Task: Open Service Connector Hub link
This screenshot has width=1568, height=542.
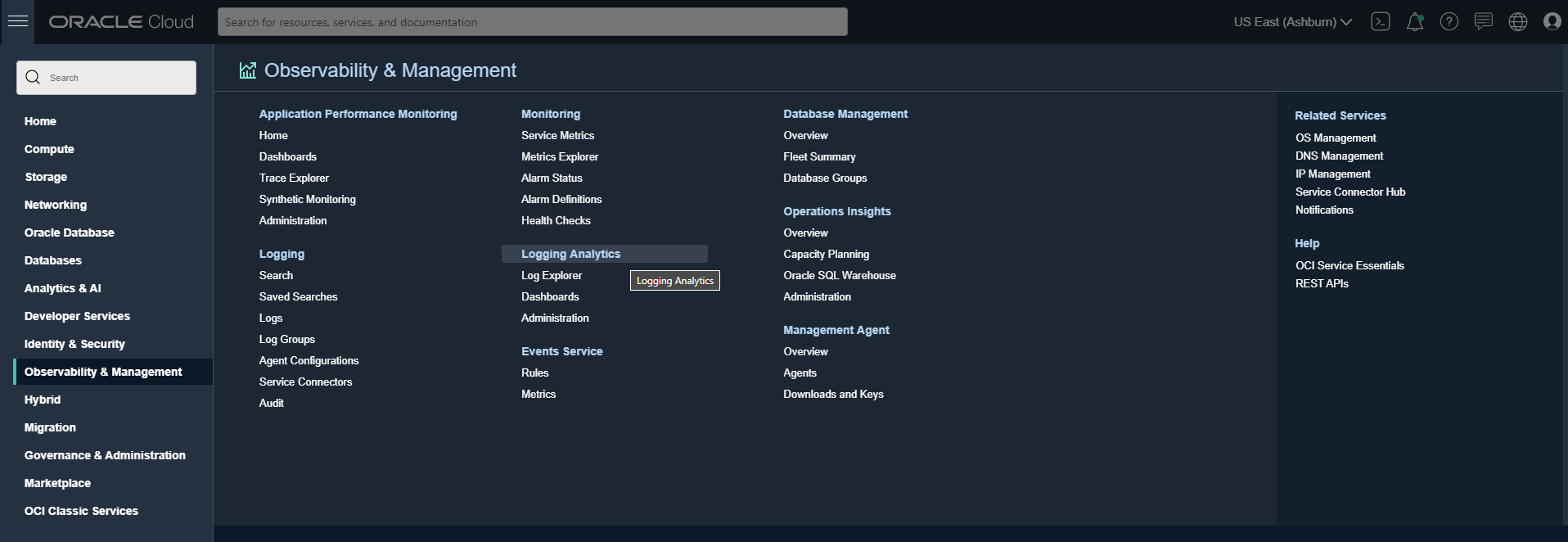Action: pos(1350,192)
